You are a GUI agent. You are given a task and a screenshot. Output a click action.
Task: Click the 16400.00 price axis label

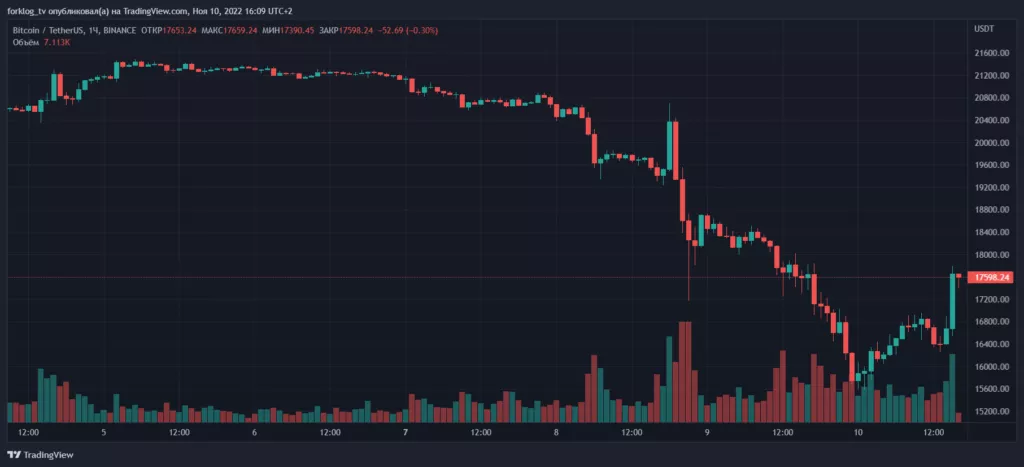990,344
